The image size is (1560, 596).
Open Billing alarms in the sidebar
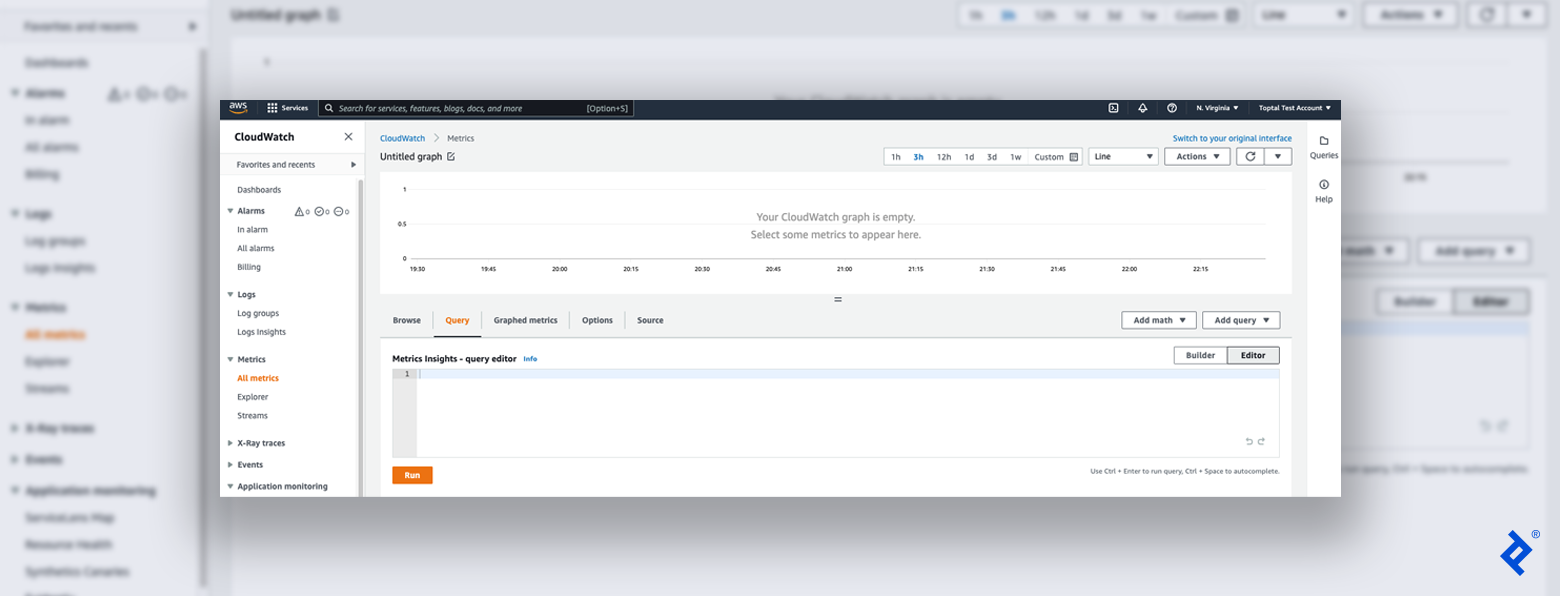pyautogui.click(x=249, y=267)
